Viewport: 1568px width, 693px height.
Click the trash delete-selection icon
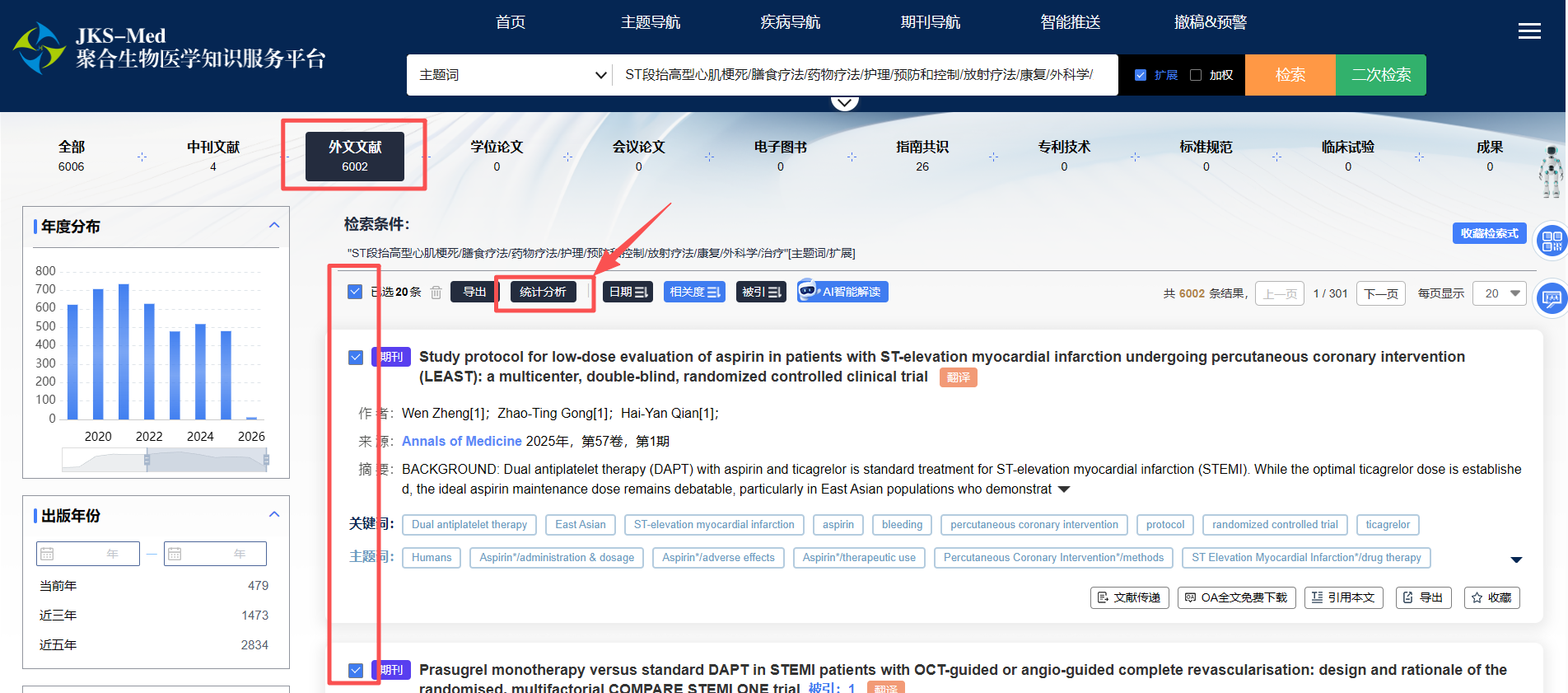pos(436,293)
